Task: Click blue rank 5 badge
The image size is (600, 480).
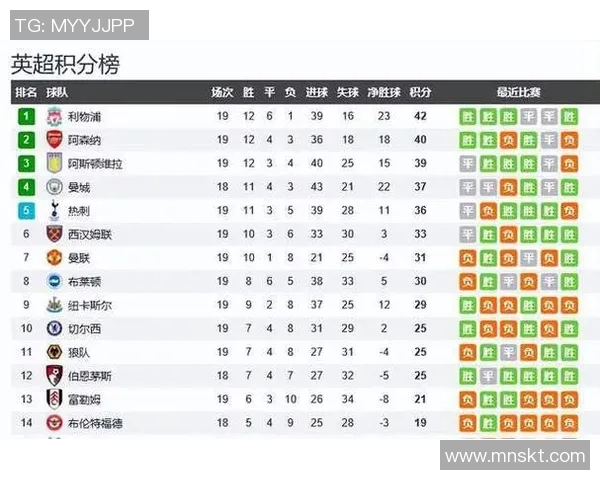Action: point(26,210)
